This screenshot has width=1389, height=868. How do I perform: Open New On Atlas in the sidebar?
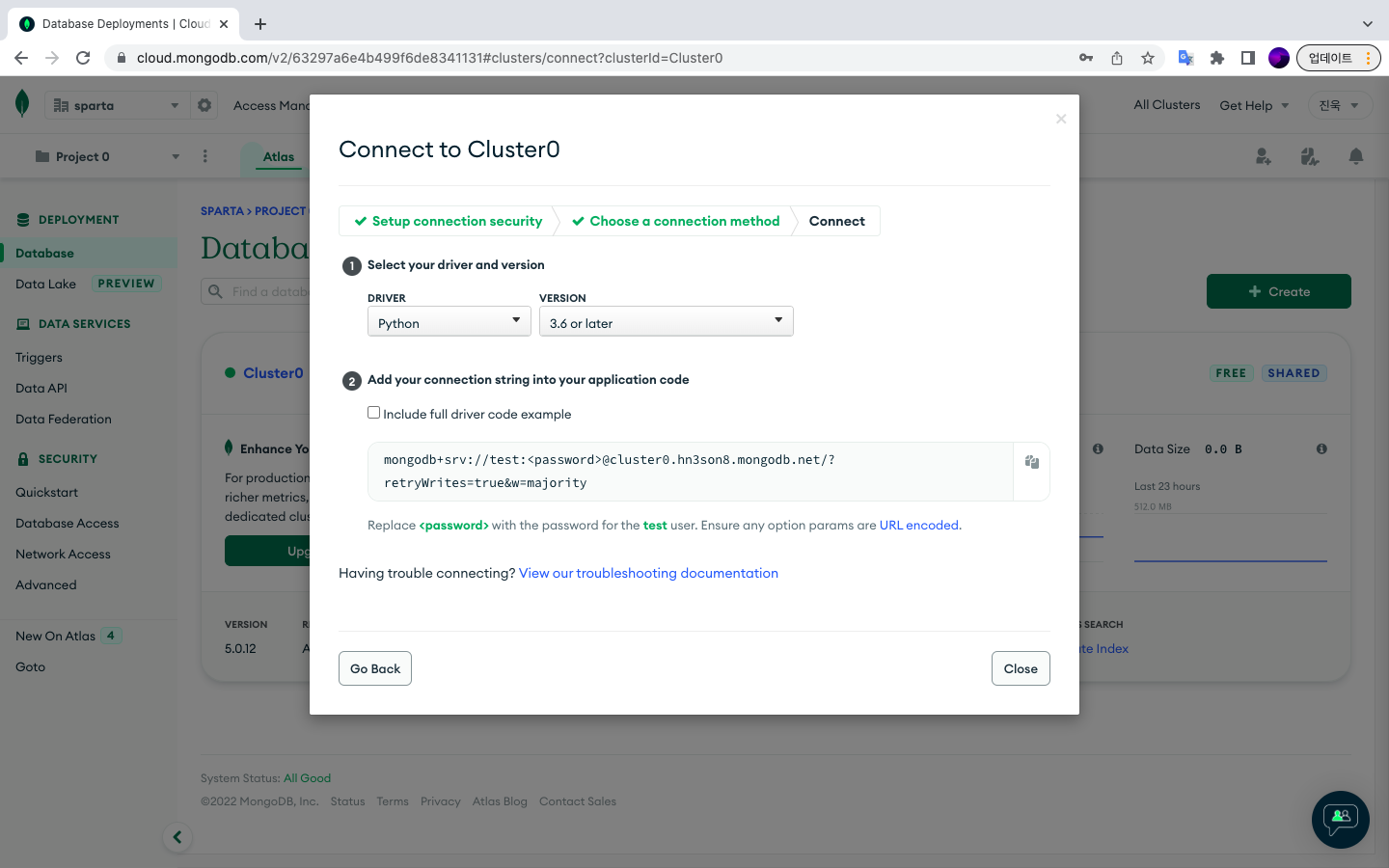coord(55,636)
